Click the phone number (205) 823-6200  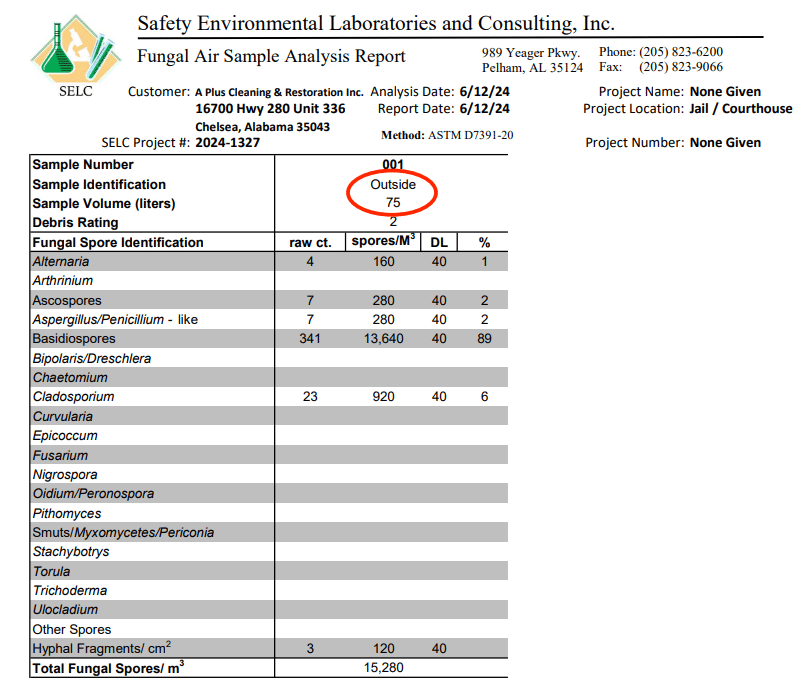680,52
